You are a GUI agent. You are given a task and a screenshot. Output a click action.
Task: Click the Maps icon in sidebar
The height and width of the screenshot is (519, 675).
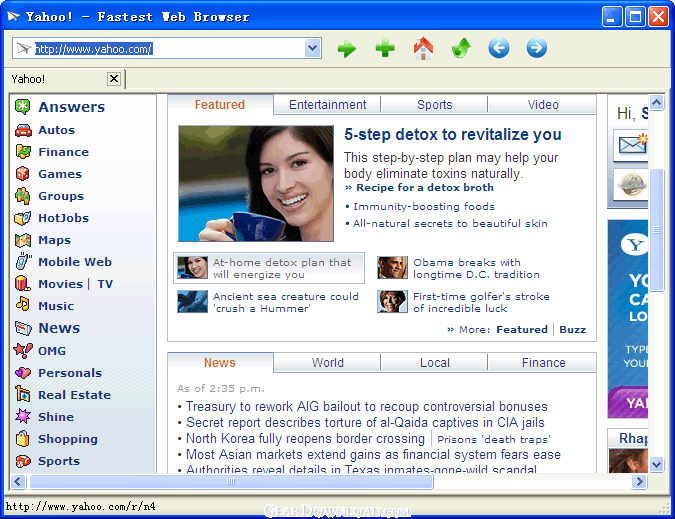(23, 240)
